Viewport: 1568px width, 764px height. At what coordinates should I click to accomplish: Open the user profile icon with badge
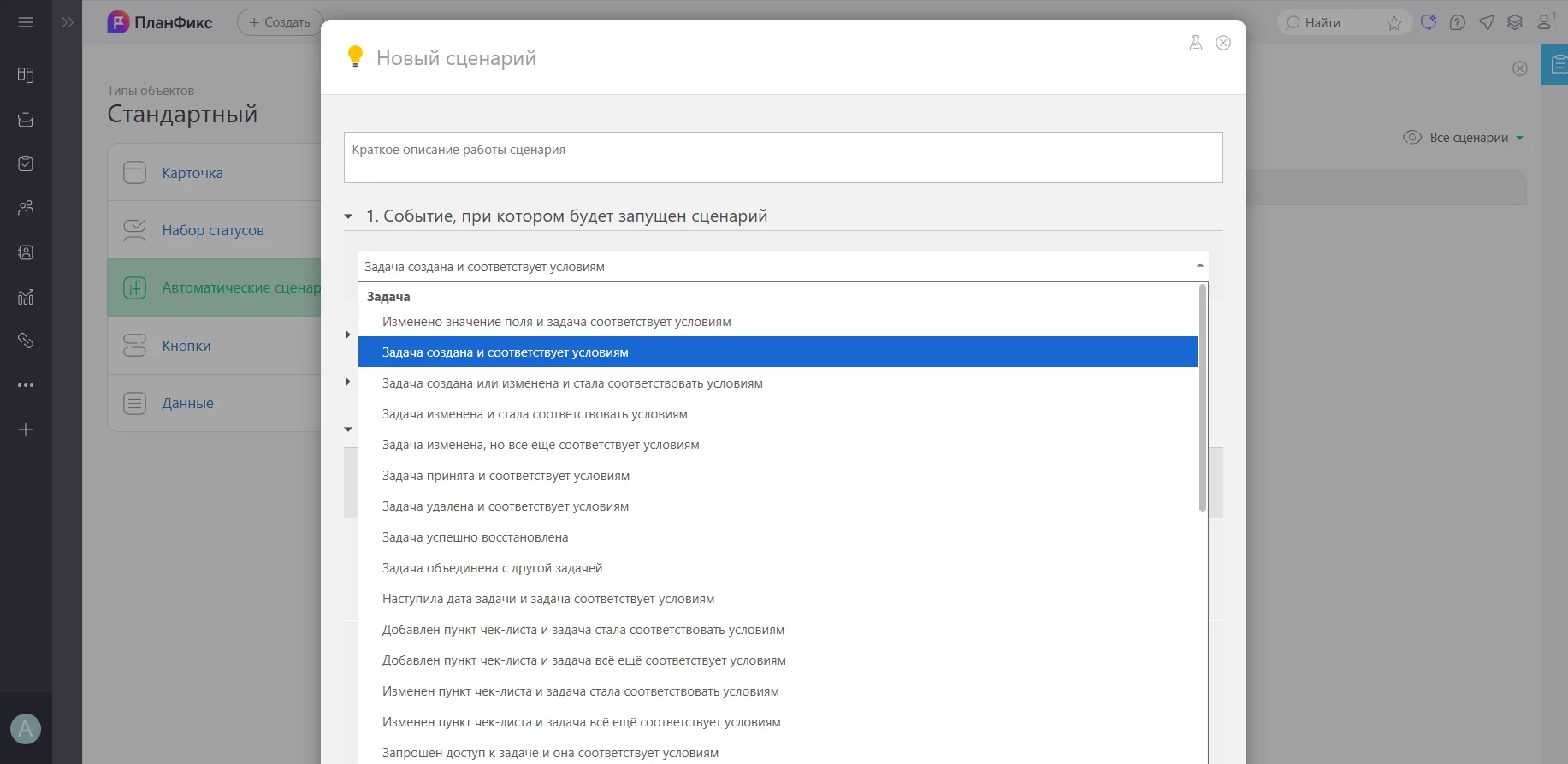1546,21
